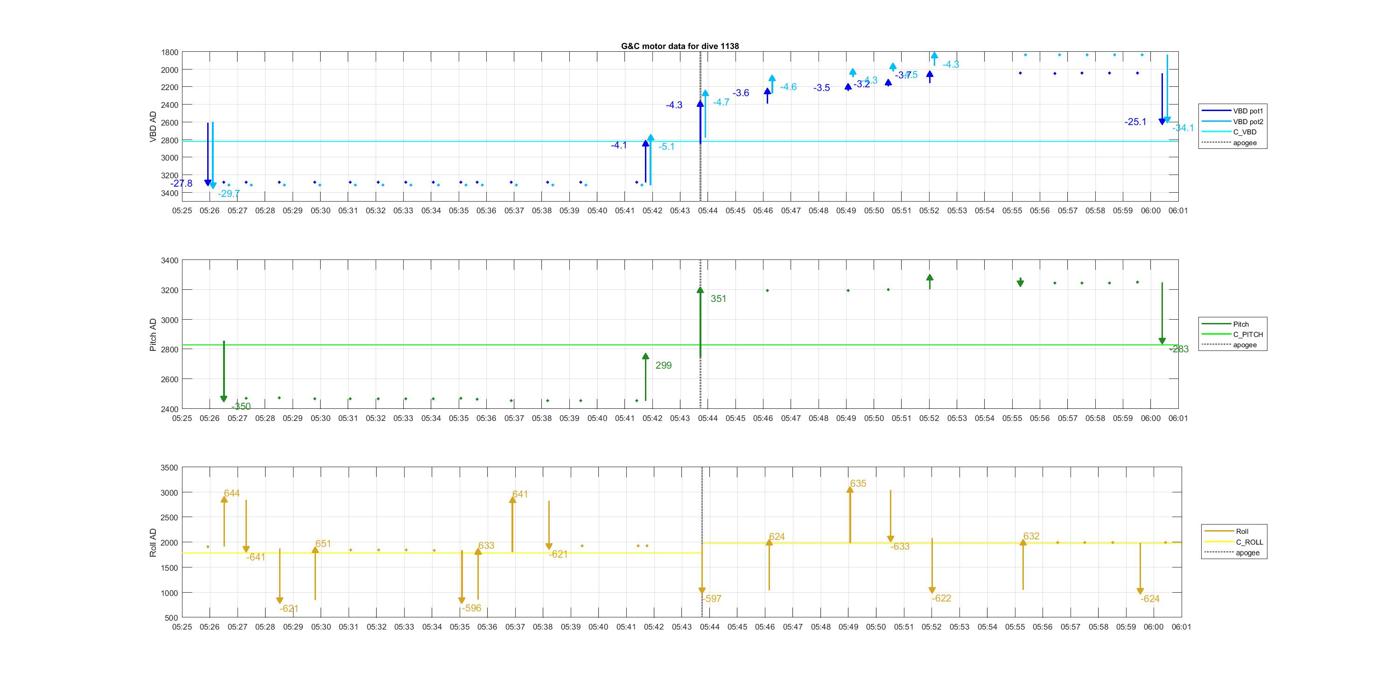The width and height of the screenshot is (1400, 693).
Task: Click the '-597' roll data label
Action: (711, 599)
